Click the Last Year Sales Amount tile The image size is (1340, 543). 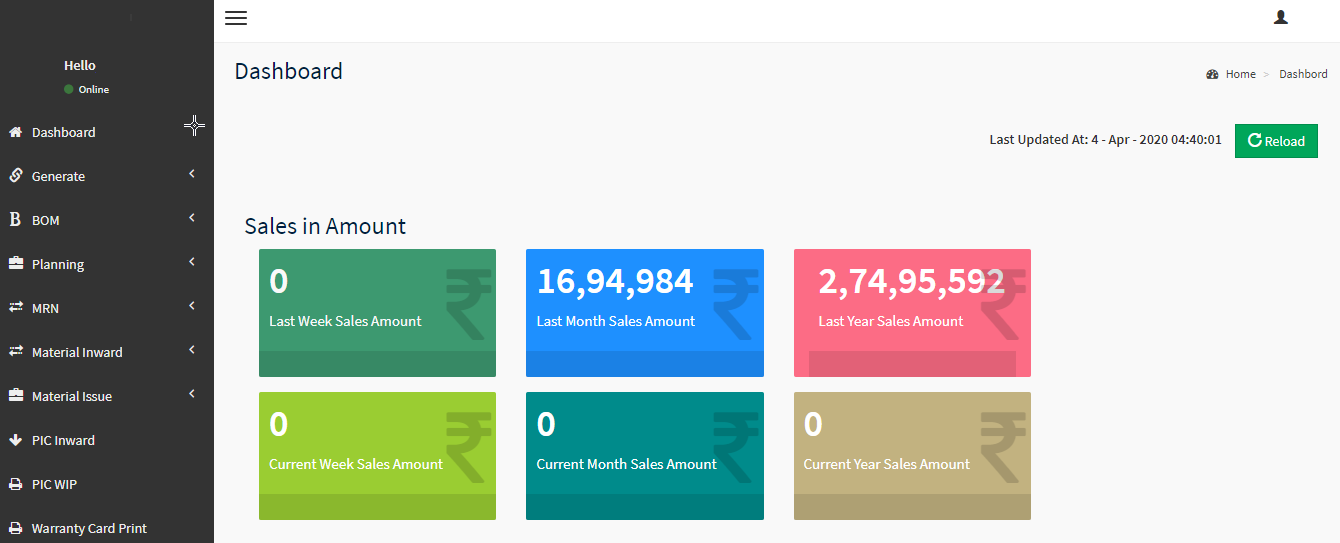coord(911,312)
